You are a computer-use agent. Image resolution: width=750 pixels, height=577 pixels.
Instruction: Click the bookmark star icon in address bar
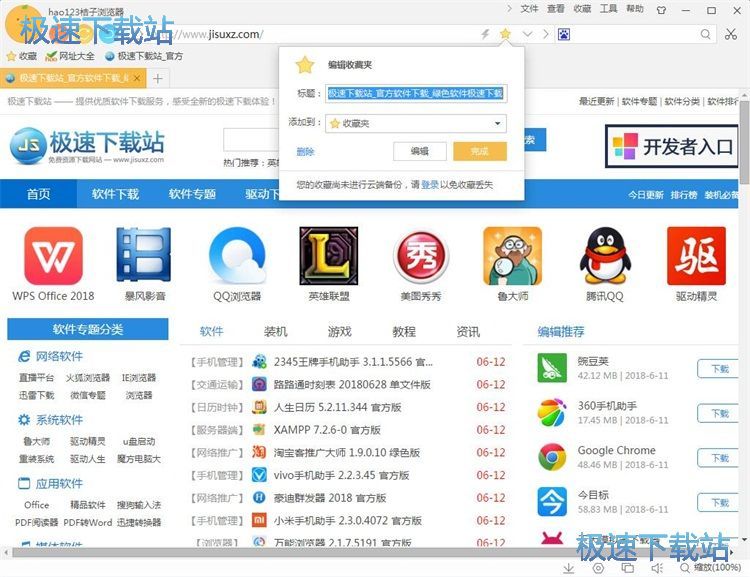click(505, 34)
